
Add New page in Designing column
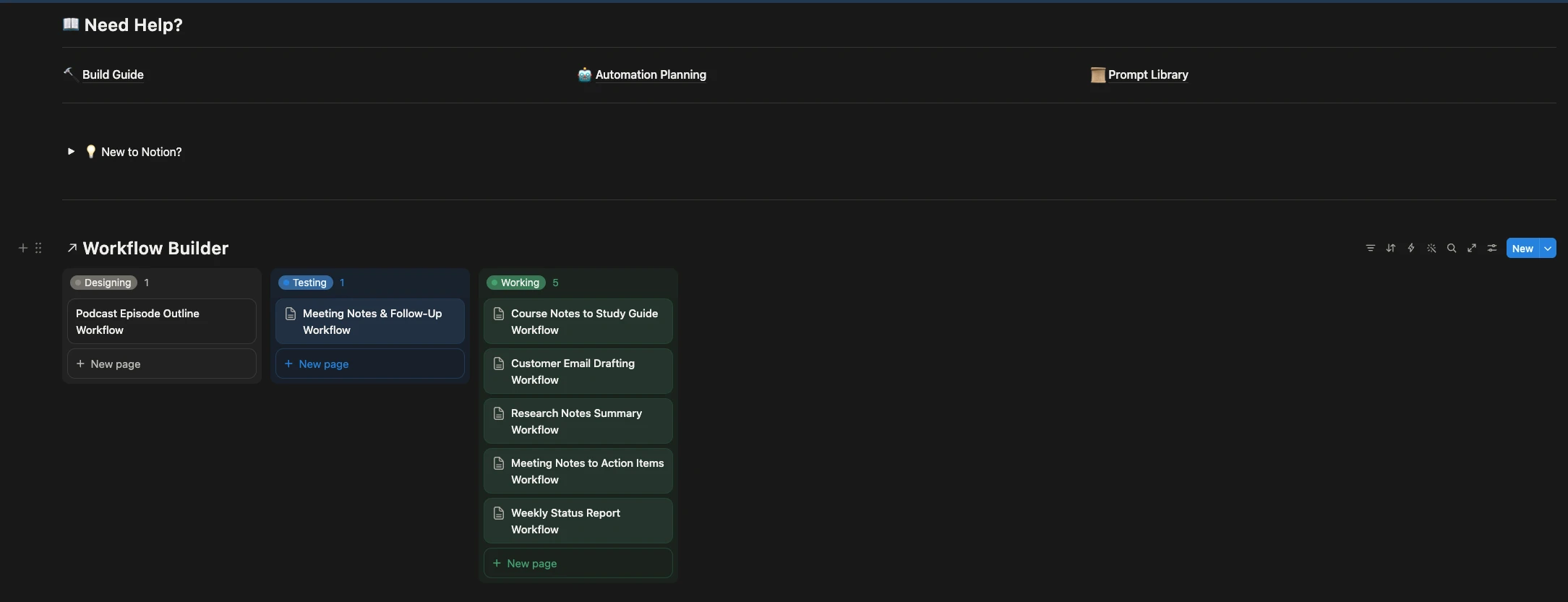(162, 364)
